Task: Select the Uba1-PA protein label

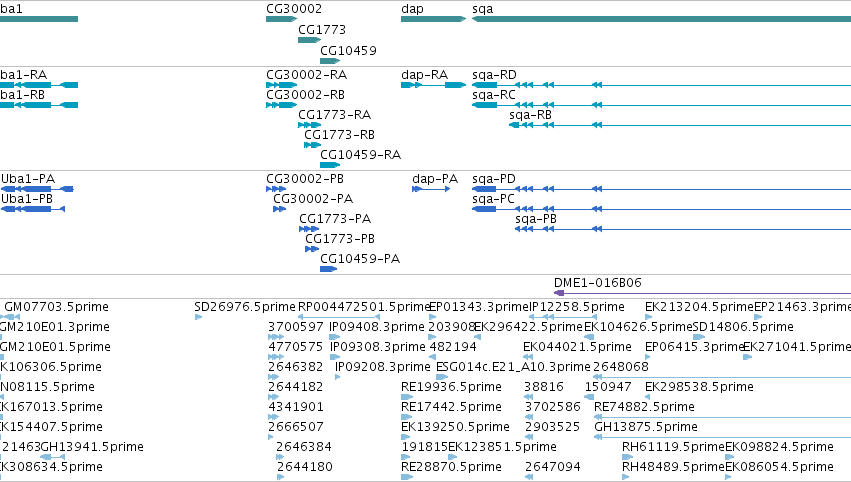Action: point(28,179)
